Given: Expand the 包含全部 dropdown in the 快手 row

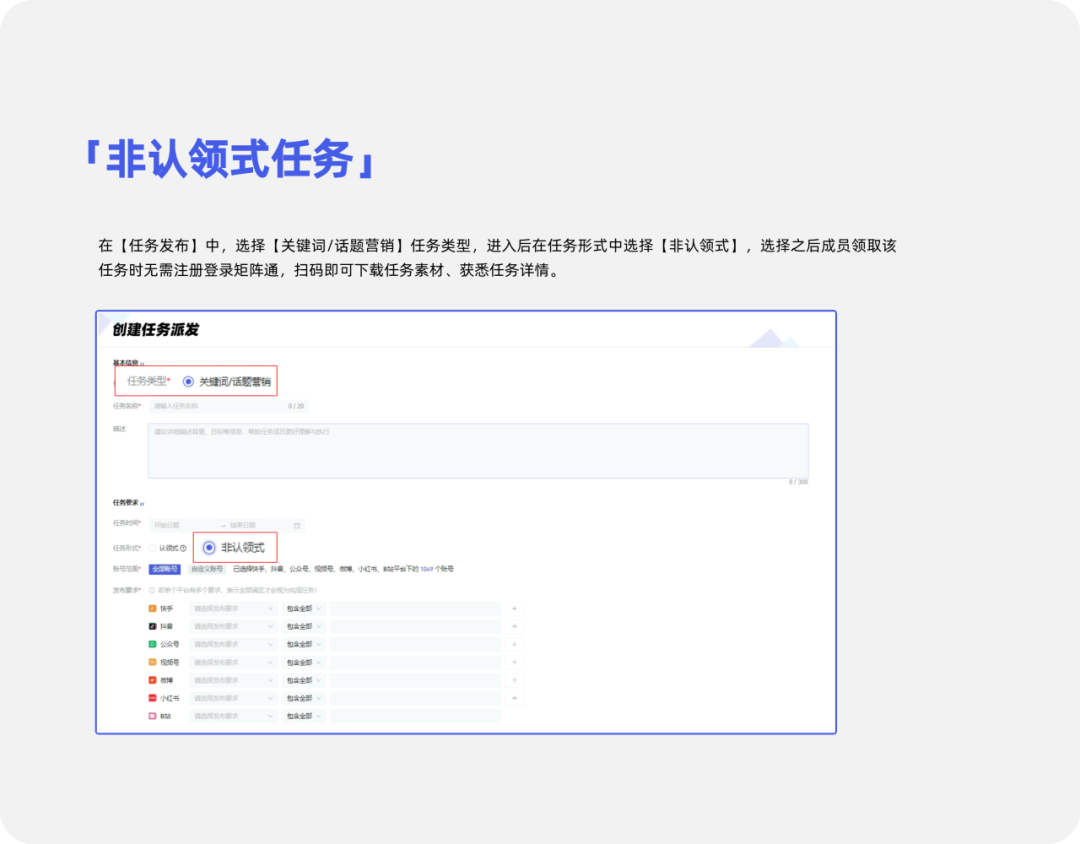Looking at the screenshot, I should tap(304, 609).
